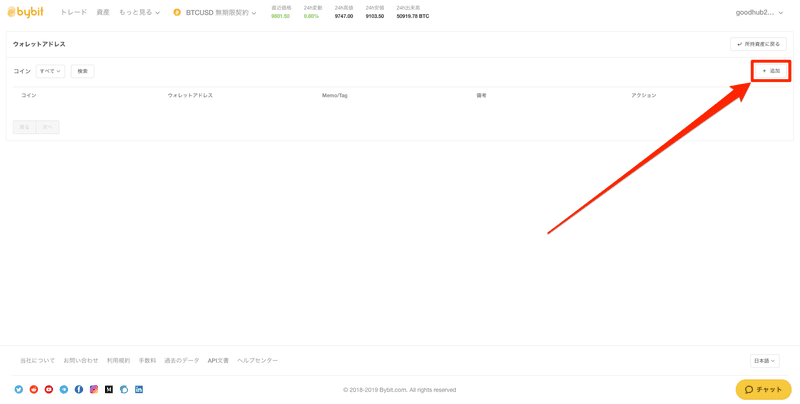Screen dimensions: 800x404
Task: Open the すべて coin filter dropdown
Action: [x=51, y=71]
